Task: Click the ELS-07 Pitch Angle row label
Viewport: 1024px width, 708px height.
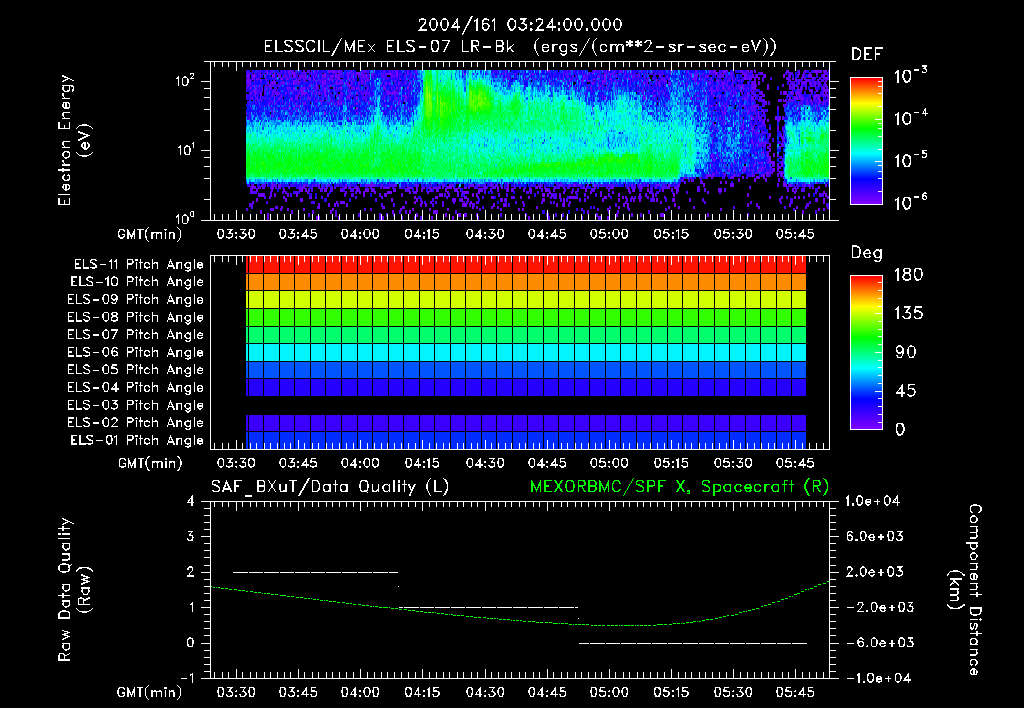Action: tap(136, 334)
